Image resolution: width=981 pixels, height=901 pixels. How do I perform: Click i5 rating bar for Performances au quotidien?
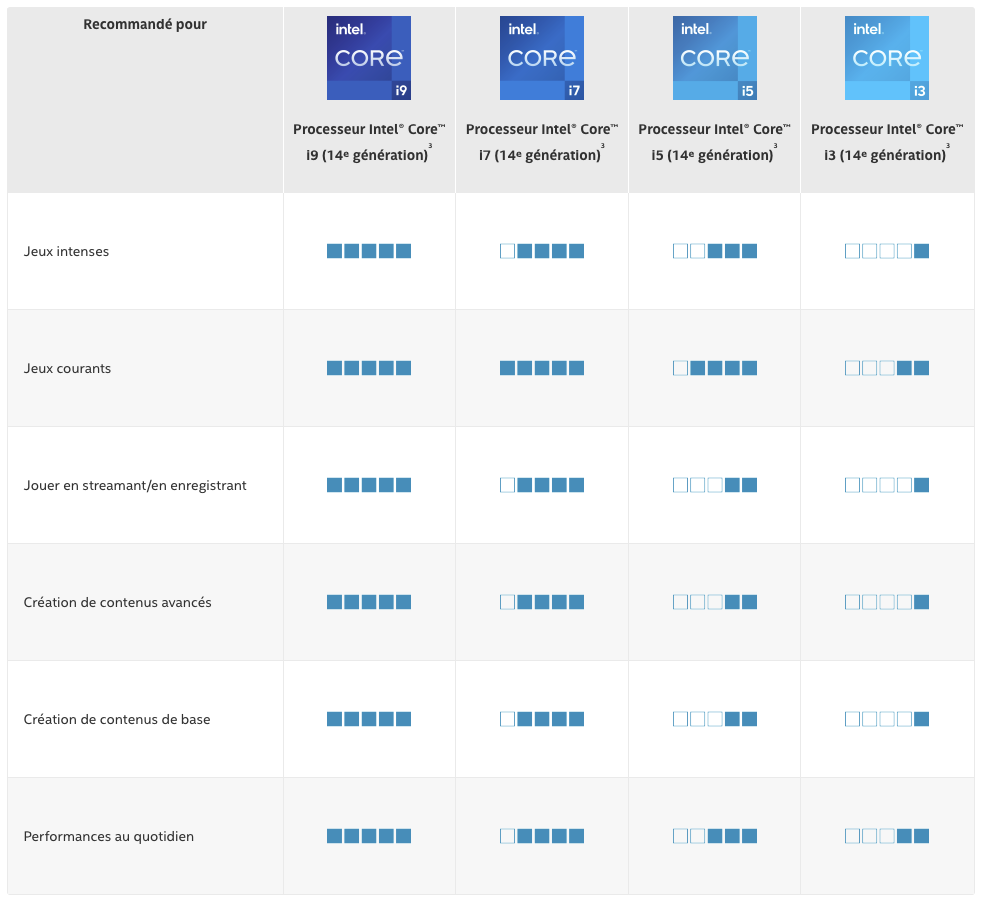714,836
